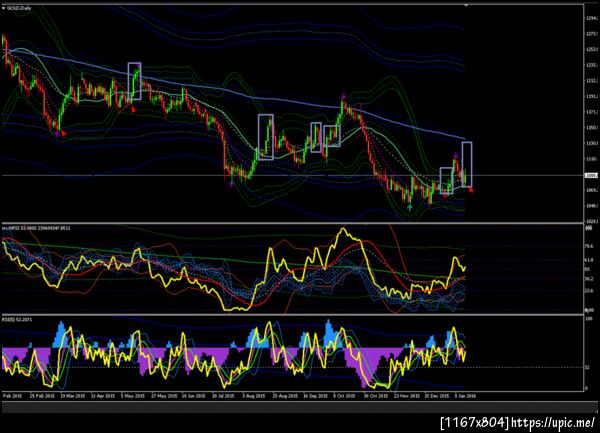This screenshot has width=600, height=433.
Task: Click the 25 Feb 2015 date on the time axis
Action: coord(42,396)
